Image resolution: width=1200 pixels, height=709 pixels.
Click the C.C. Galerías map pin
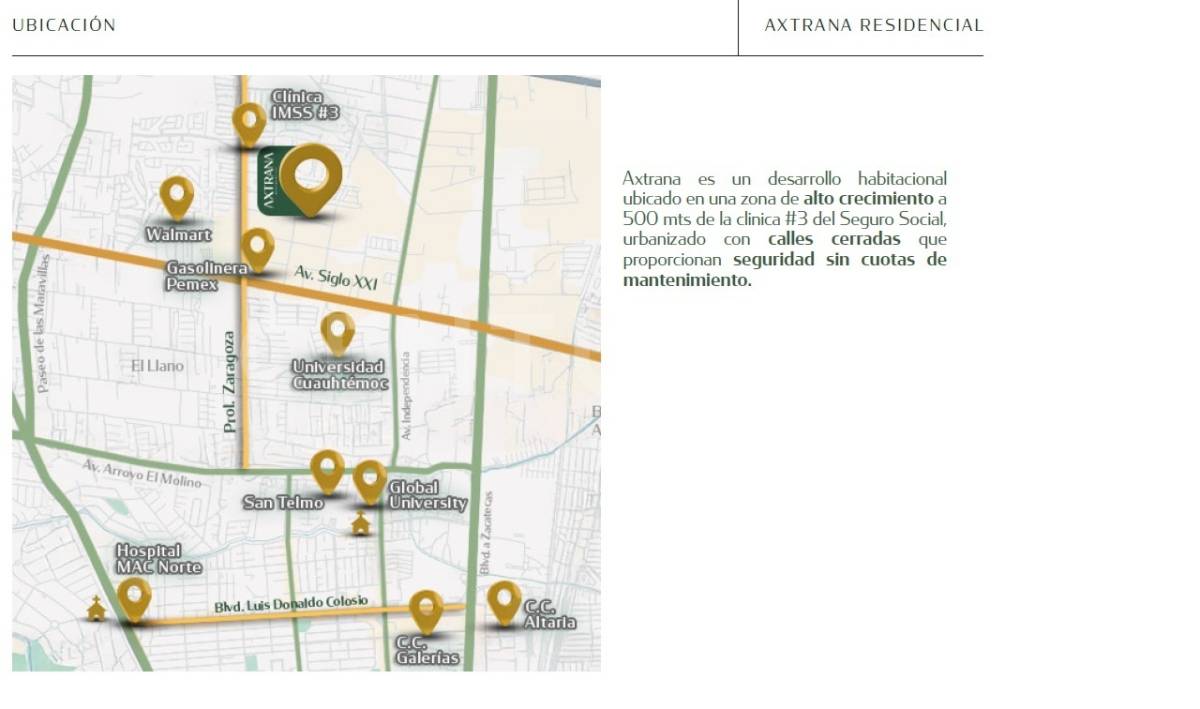click(x=426, y=609)
